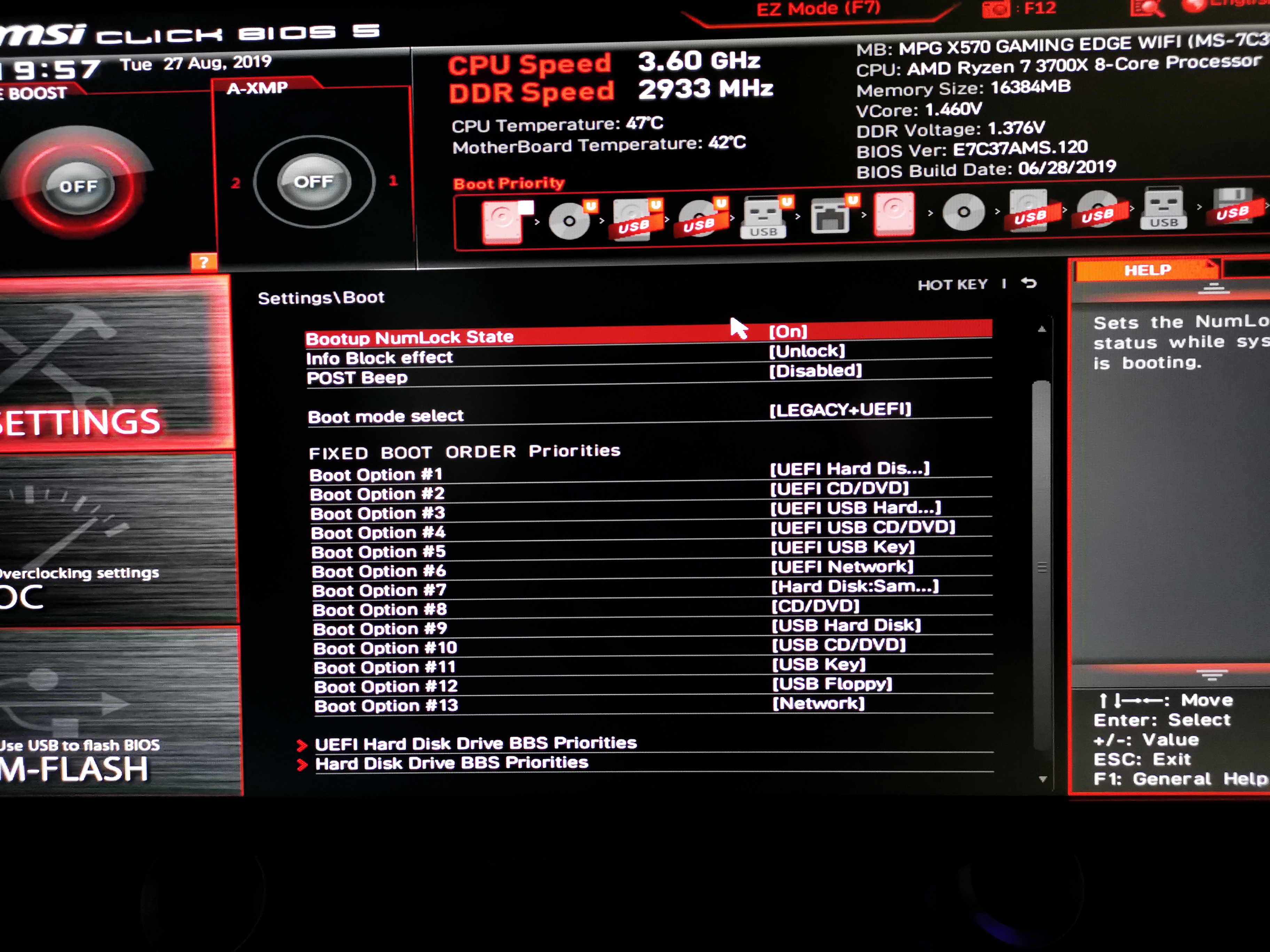Toggle the A-XMP OFF button

coord(313,182)
